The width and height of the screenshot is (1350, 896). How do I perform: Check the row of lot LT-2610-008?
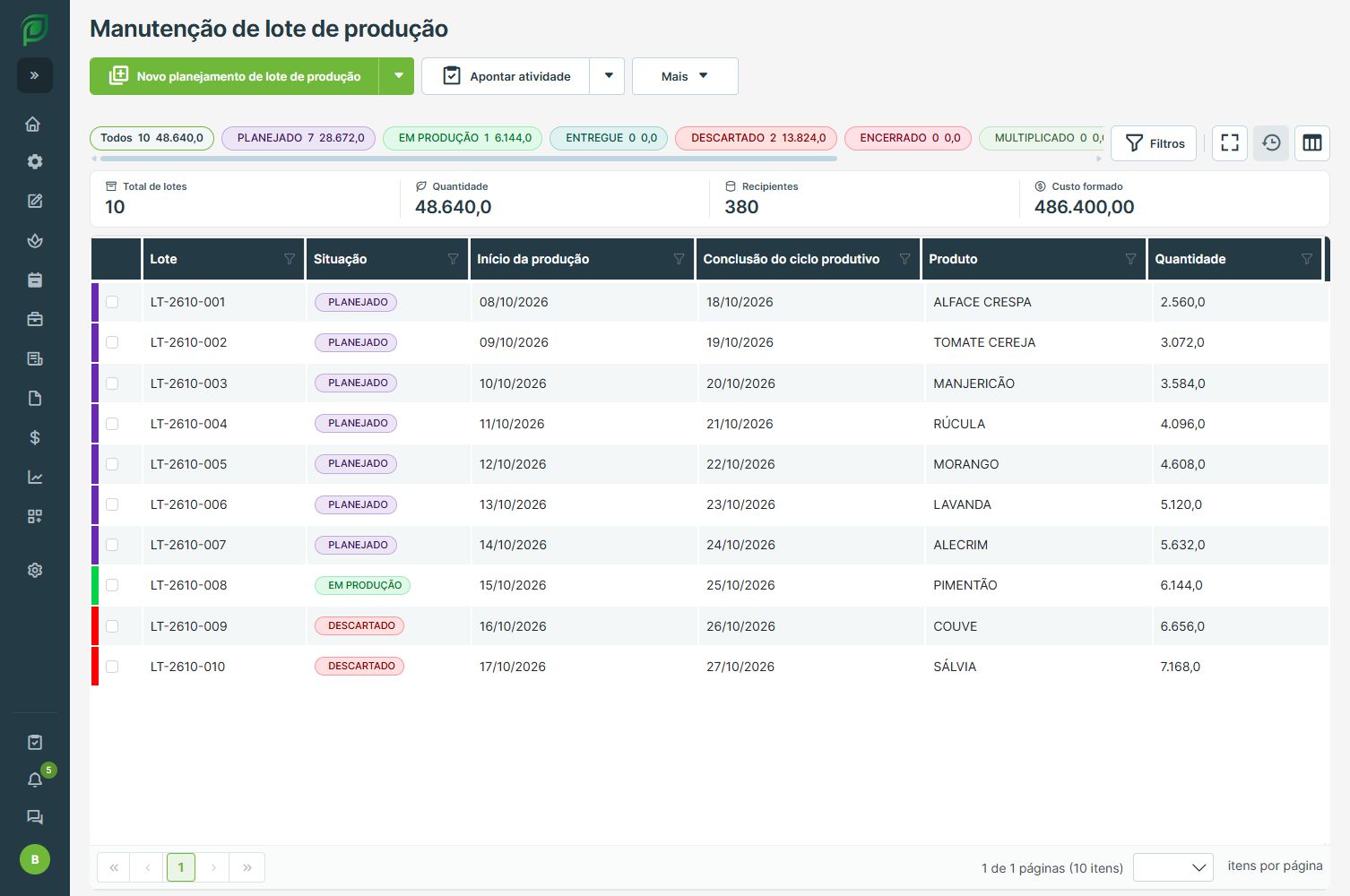112,585
